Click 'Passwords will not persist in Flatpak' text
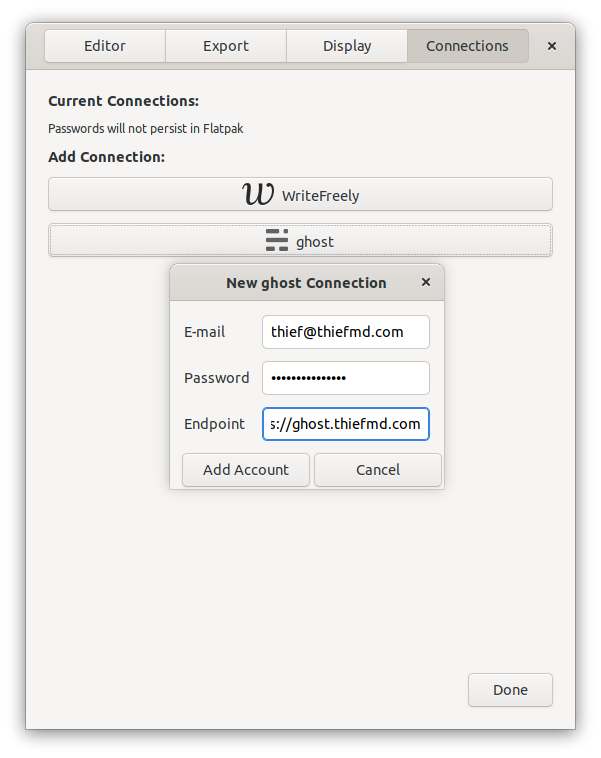 tap(146, 129)
